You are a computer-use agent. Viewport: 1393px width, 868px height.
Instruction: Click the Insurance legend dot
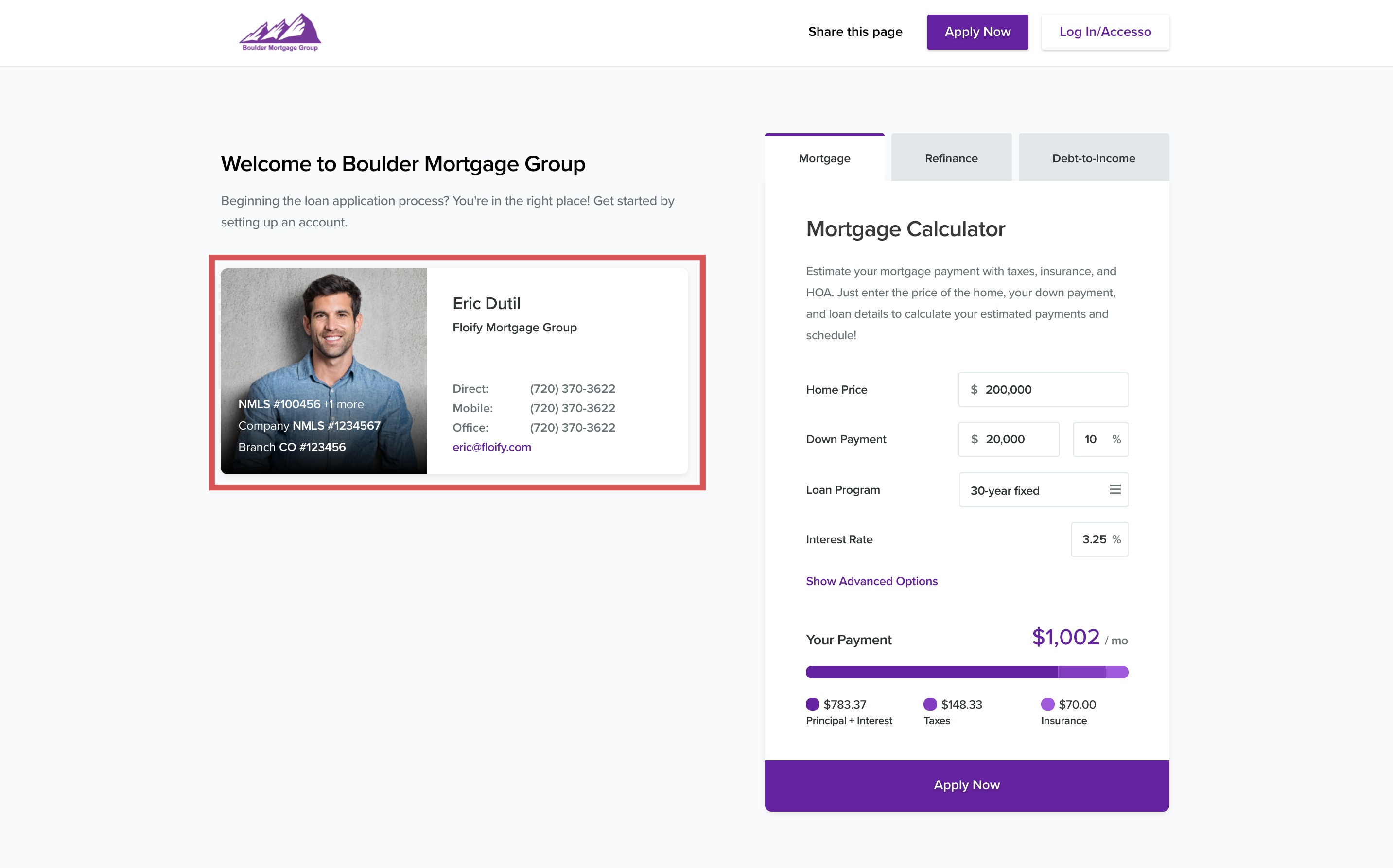coord(1047,704)
